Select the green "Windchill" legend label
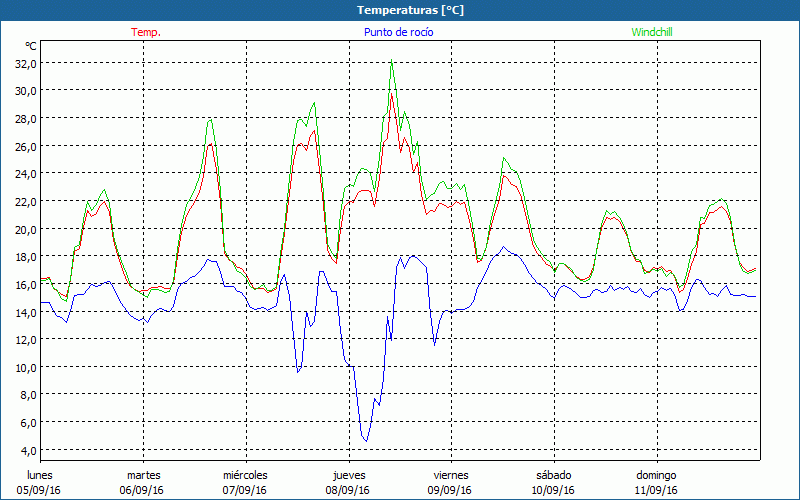 (652, 32)
